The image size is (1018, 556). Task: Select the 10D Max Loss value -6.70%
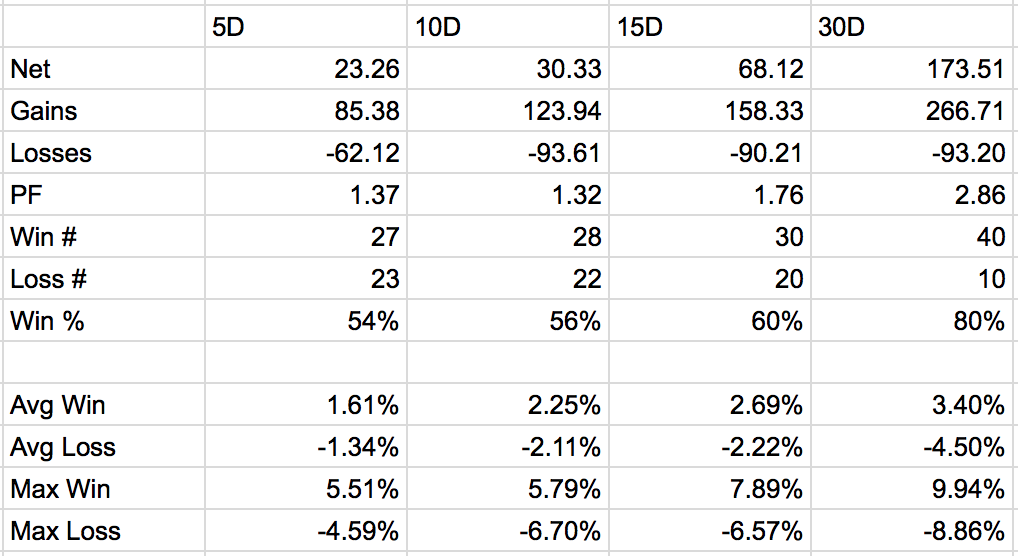(508, 531)
